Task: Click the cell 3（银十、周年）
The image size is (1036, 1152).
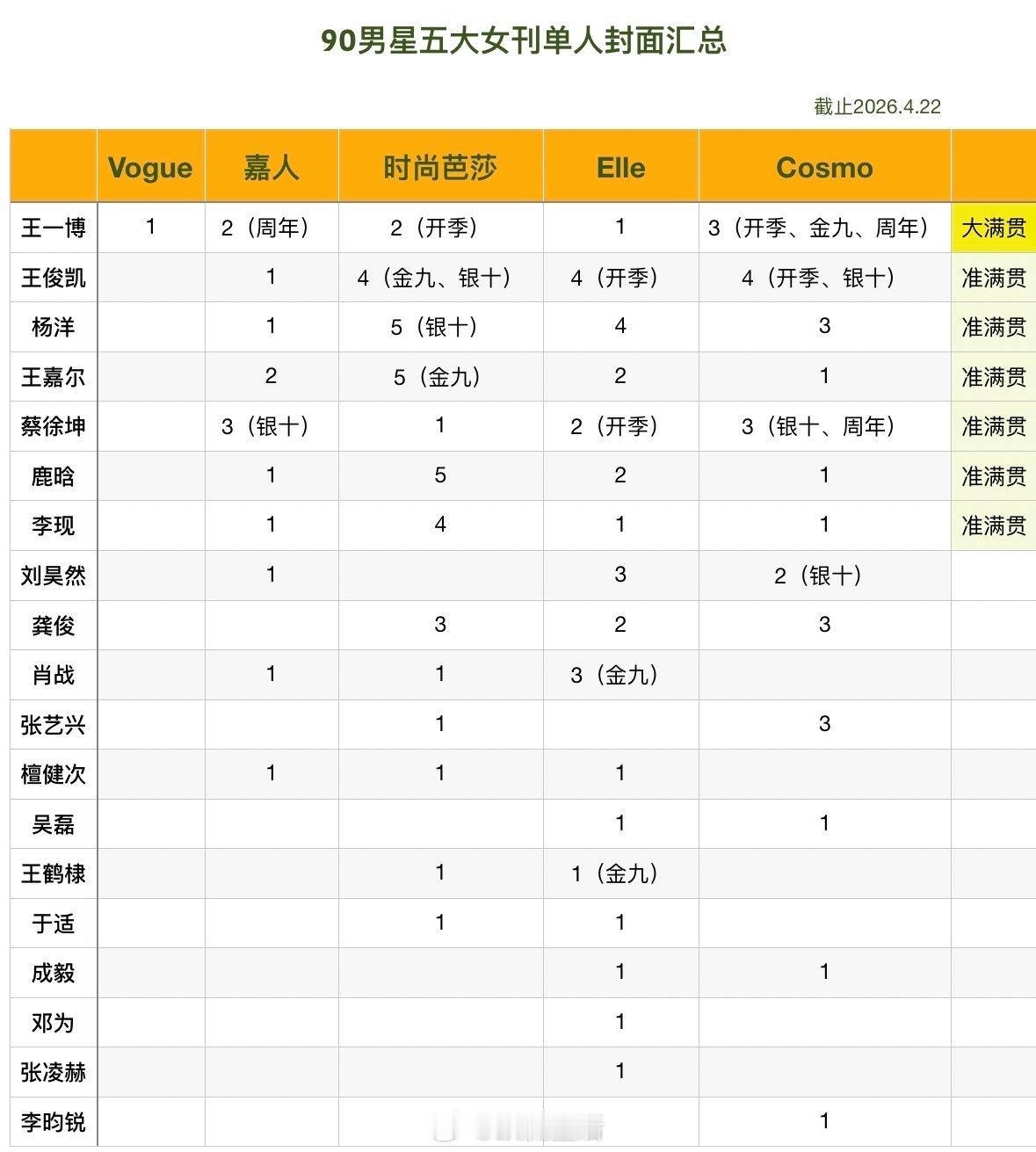Action: [824, 427]
